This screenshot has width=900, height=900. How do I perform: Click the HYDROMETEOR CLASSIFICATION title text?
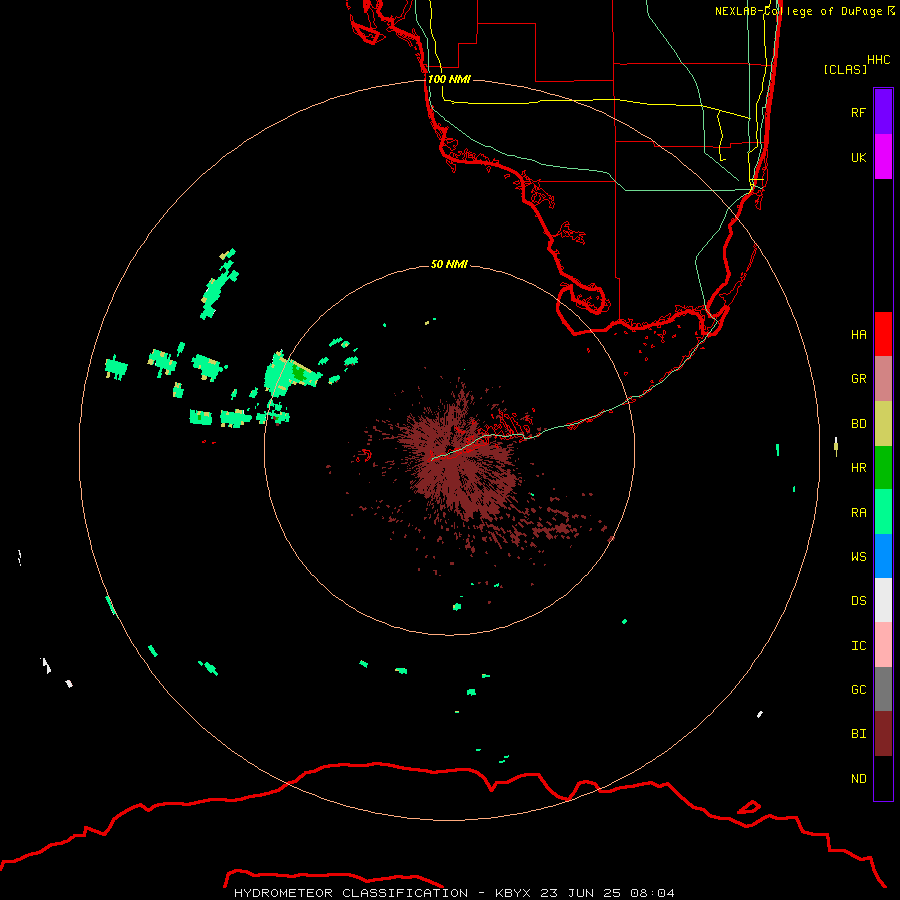pyautogui.click(x=351, y=893)
